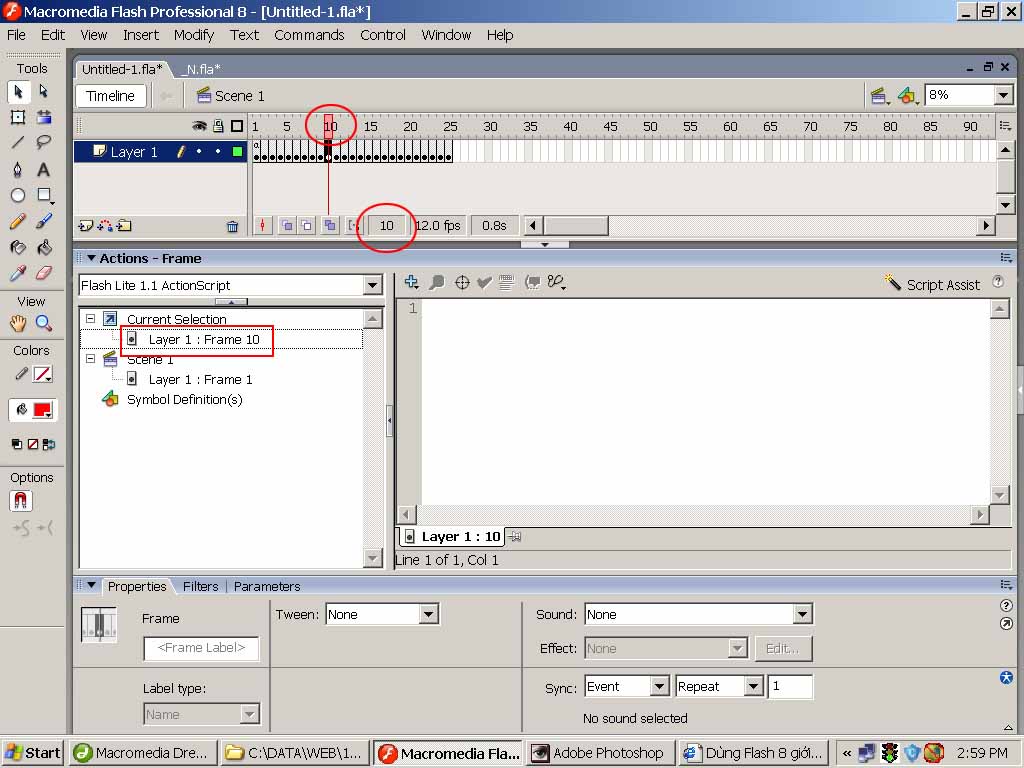Click the Insert target path icon
Viewport: 1024px width, 768px height.
[x=462, y=282]
